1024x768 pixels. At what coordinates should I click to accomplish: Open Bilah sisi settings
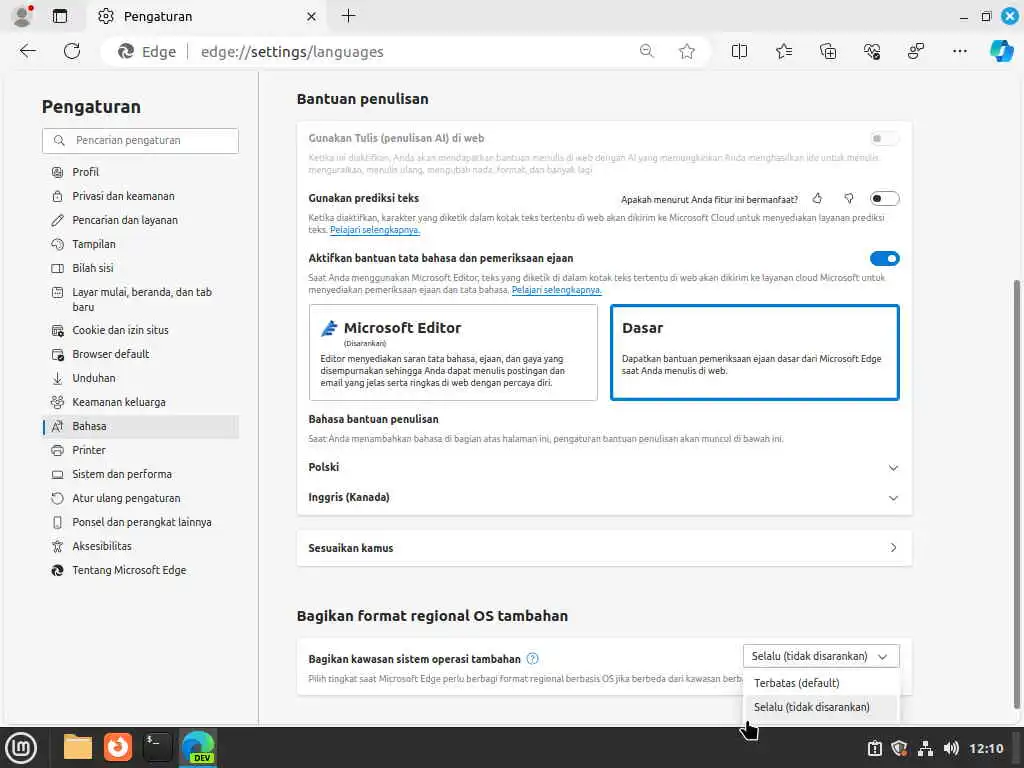[140, 268]
